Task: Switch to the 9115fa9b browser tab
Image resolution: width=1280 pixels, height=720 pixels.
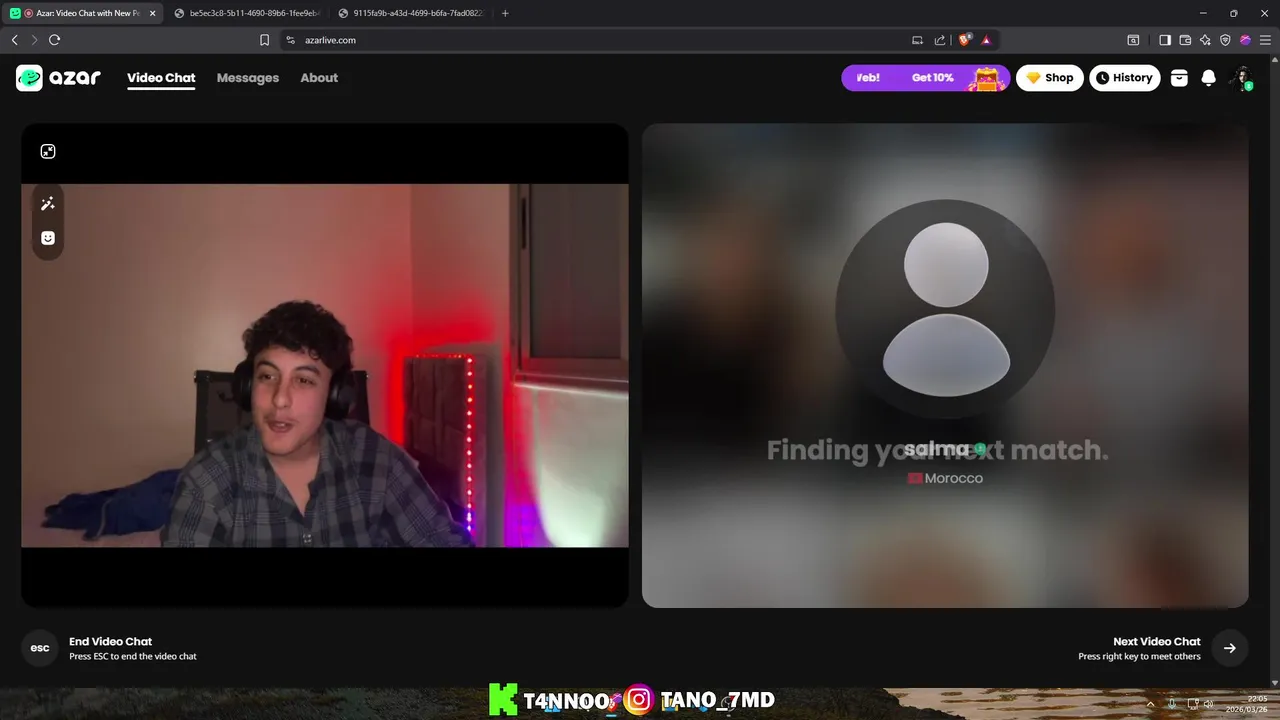Action: tap(412, 13)
